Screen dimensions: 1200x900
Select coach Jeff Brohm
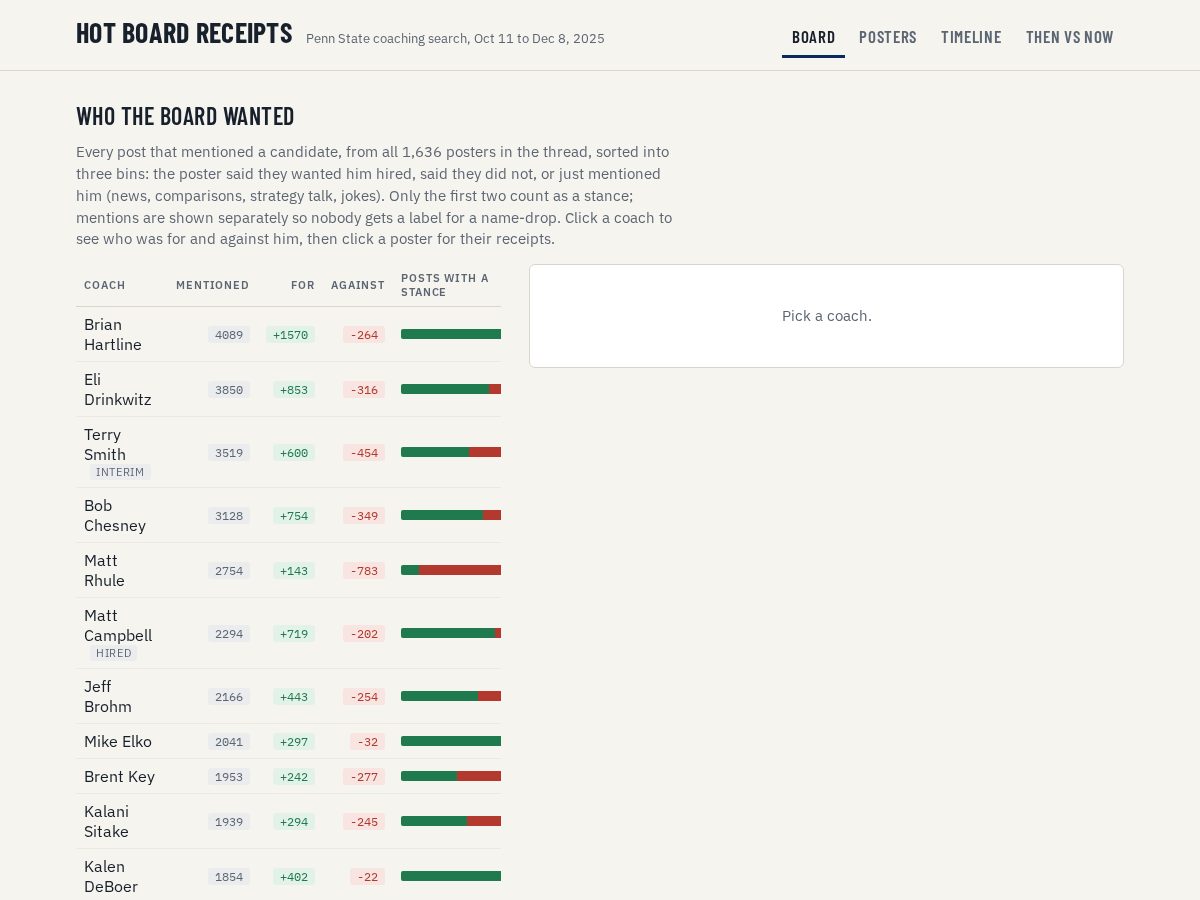point(288,696)
